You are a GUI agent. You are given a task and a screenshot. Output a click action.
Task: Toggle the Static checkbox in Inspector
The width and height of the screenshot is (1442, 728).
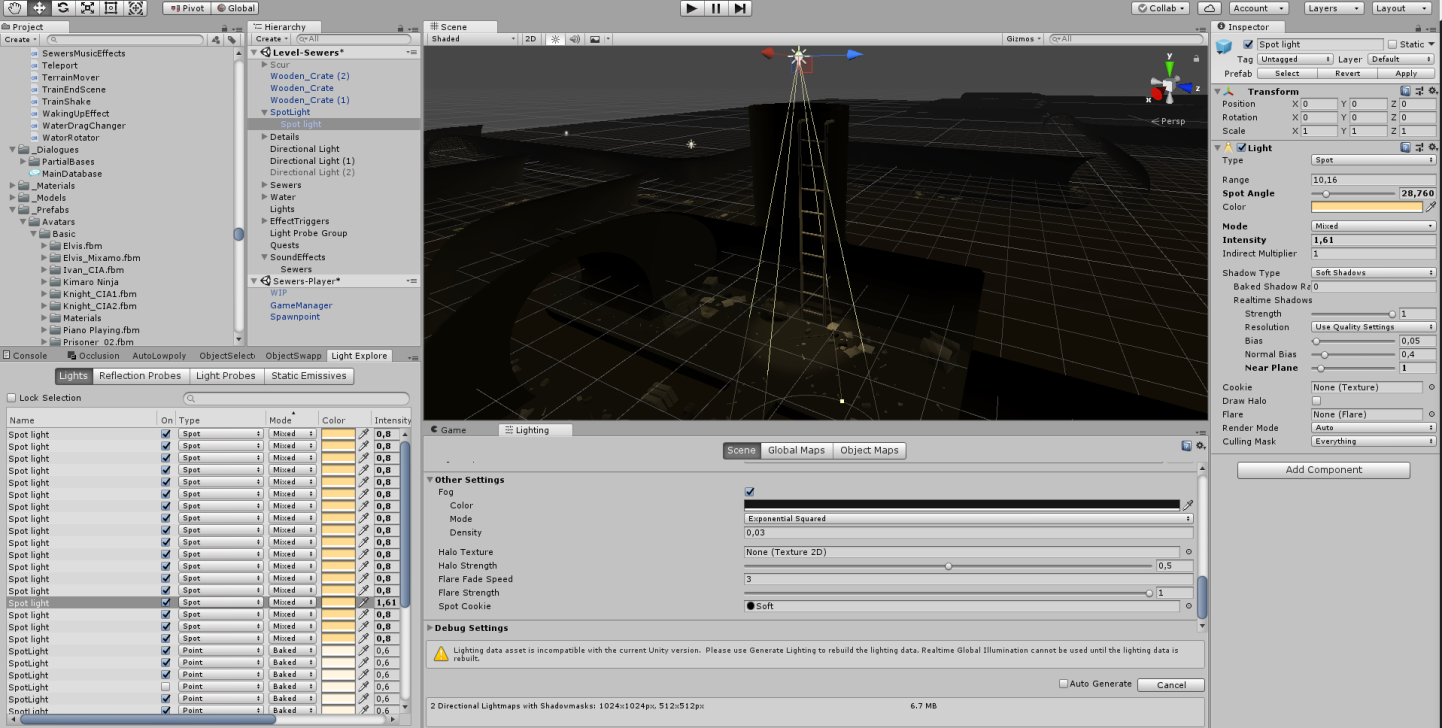(x=1392, y=44)
